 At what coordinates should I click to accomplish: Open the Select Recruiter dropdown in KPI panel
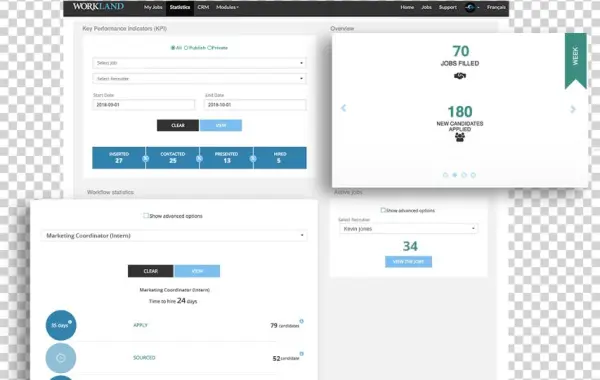point(199,78)
